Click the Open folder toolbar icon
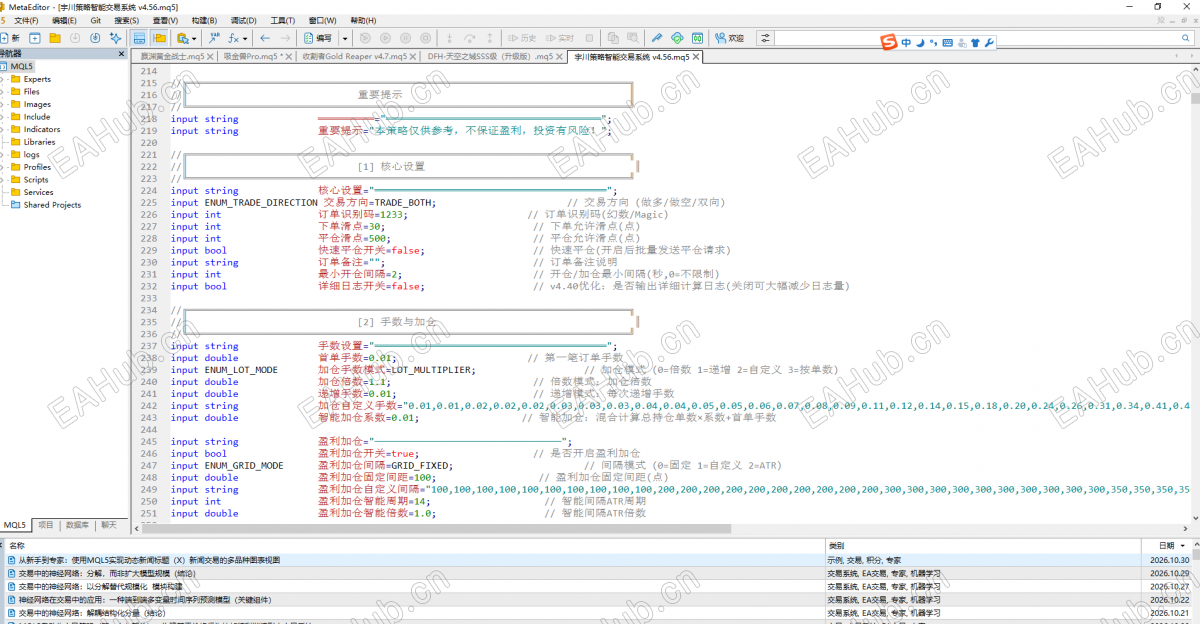Screen dimensions: 1200x624 pyautogui.click(x=54, y=38)
